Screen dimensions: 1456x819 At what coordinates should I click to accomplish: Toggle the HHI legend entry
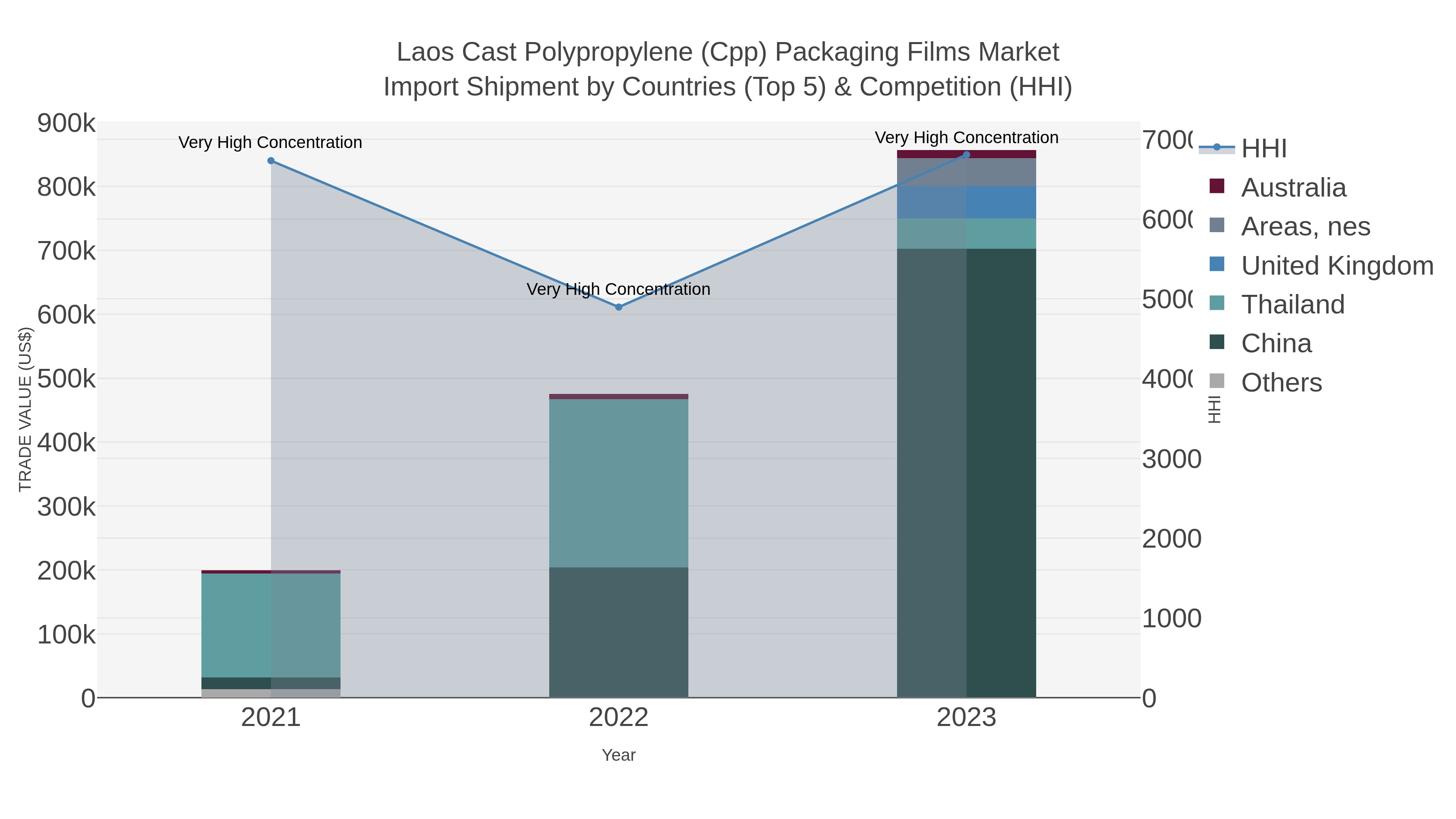click(1243, 149)
